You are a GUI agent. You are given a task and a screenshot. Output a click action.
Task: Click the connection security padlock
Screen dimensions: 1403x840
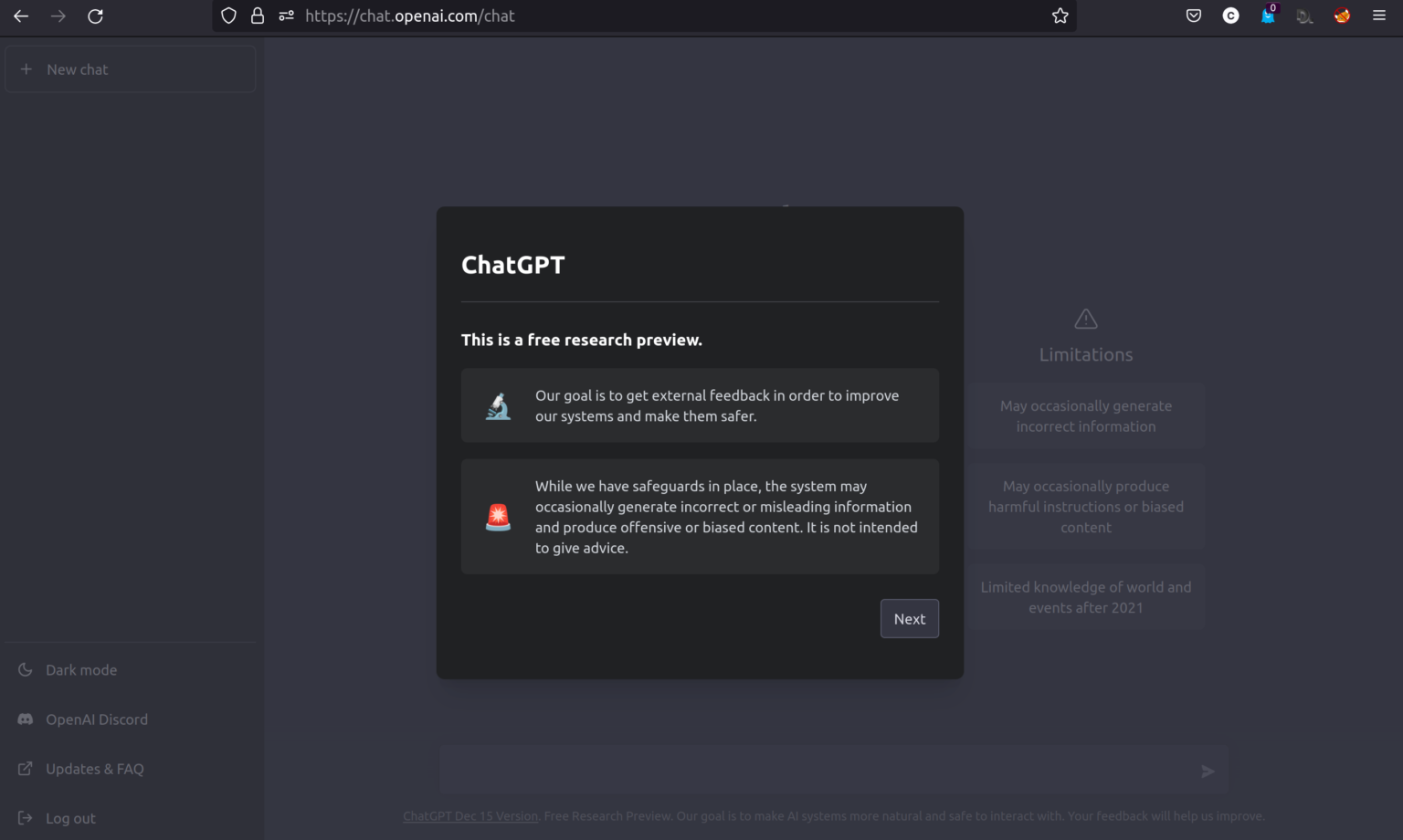[258, 16]
